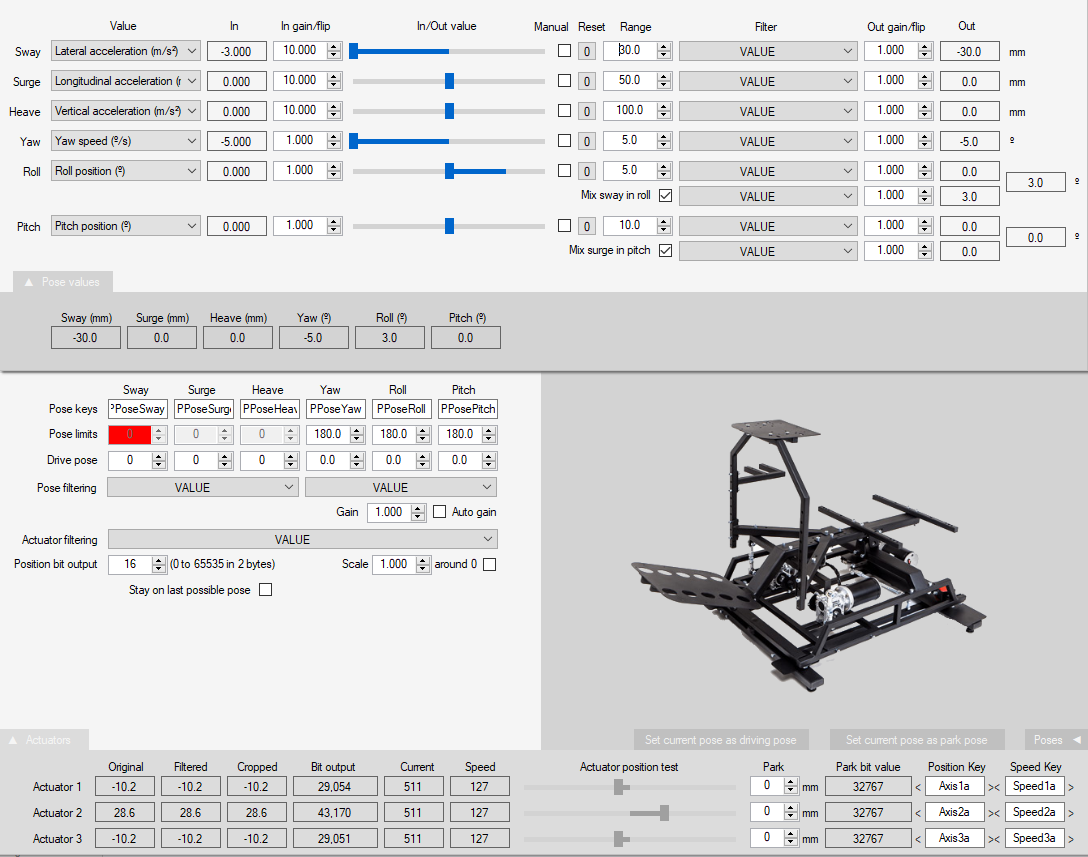Enable Manual checkbox for Pitch
The height and width of the screenshot is (857, 1088).
coord(565,226)
